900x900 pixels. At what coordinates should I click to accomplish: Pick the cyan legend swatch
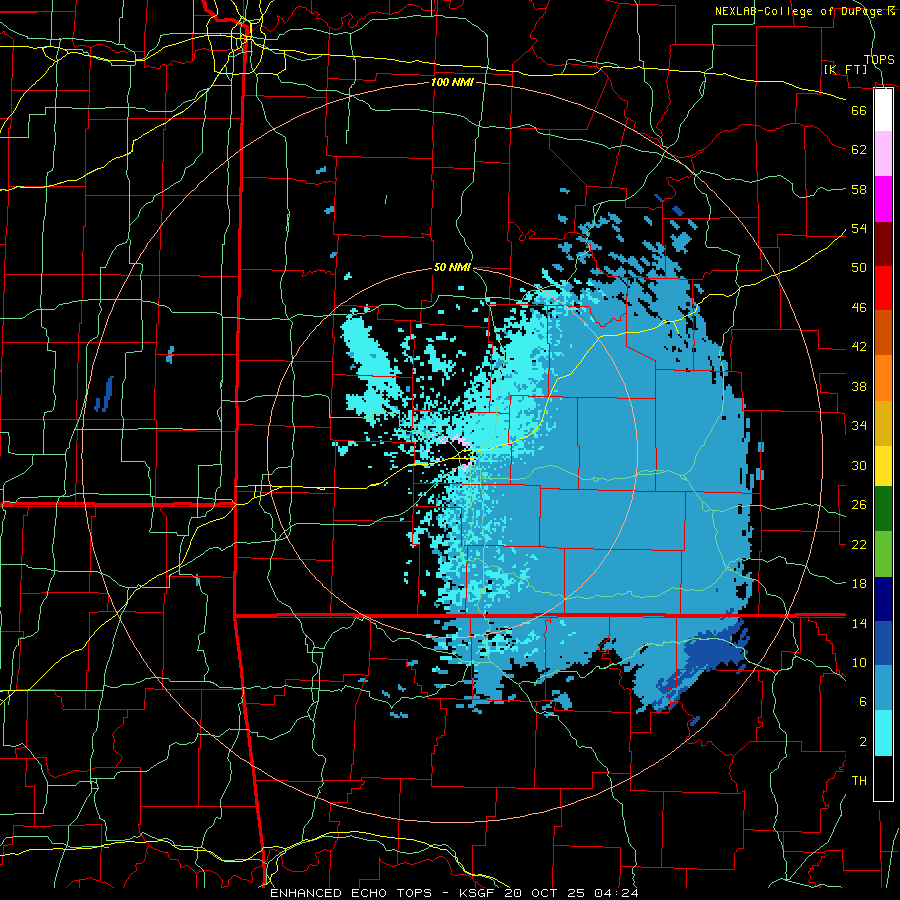pyautogui.click(x=883, y=733)
